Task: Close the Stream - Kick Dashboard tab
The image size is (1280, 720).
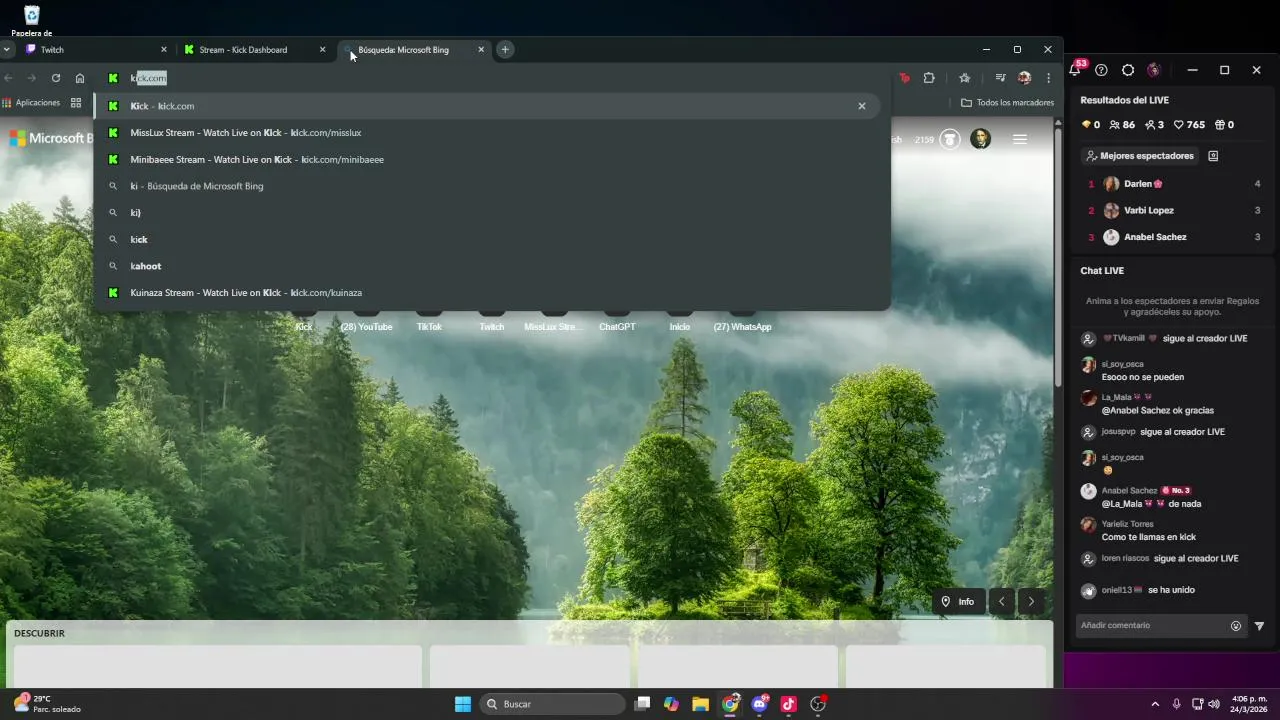Action: click(x=322, y=49)
